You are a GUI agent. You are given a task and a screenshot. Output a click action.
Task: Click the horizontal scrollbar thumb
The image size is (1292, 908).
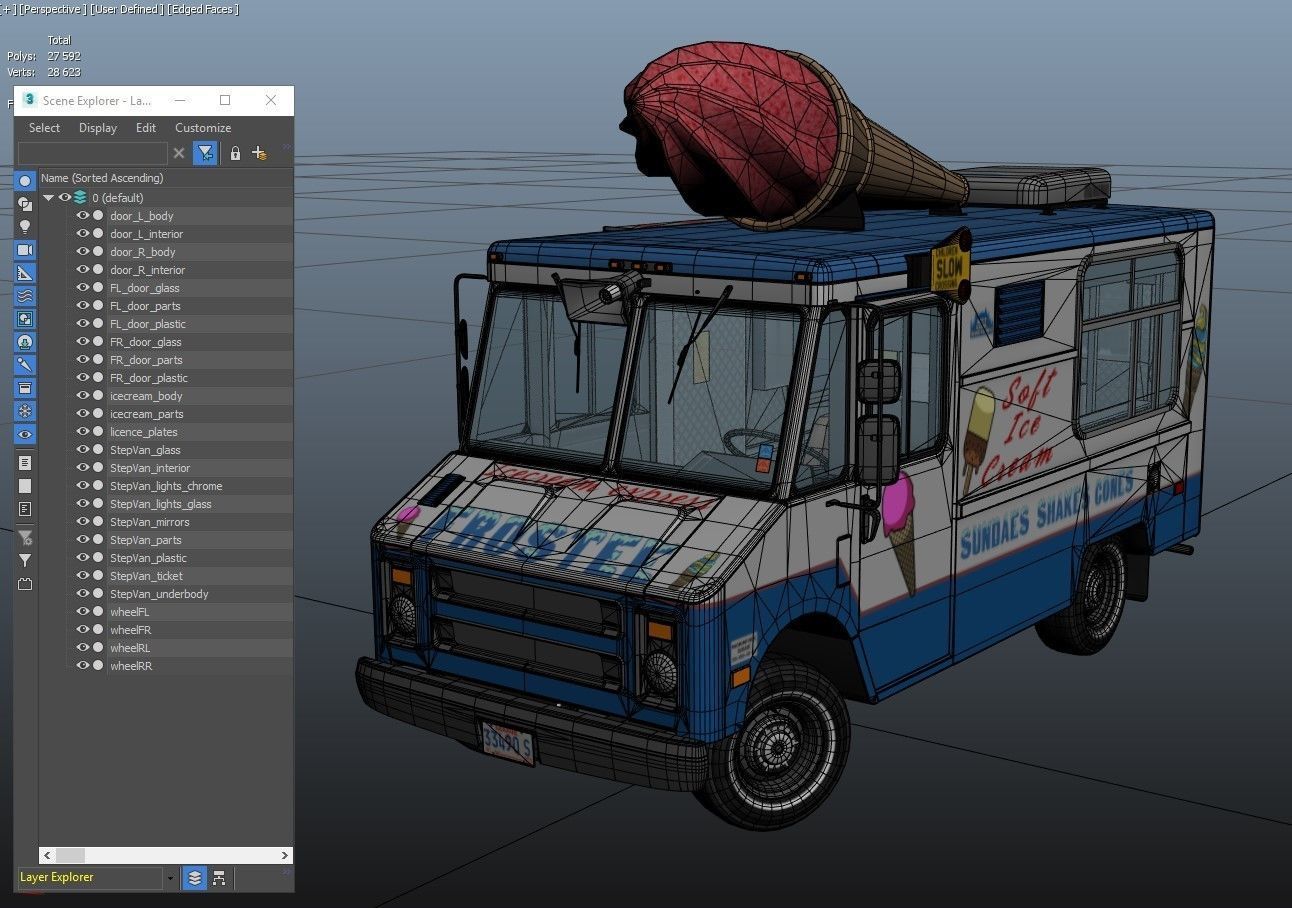70,856
